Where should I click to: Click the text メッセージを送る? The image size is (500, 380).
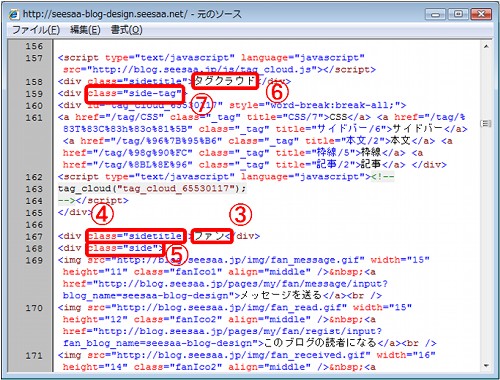click(x=281, y=295)
